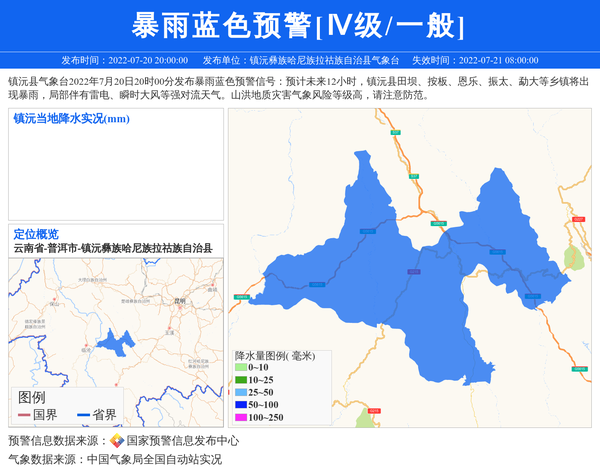
Task: Click the 昆明 city label on overview map
Action: (180, 299)
